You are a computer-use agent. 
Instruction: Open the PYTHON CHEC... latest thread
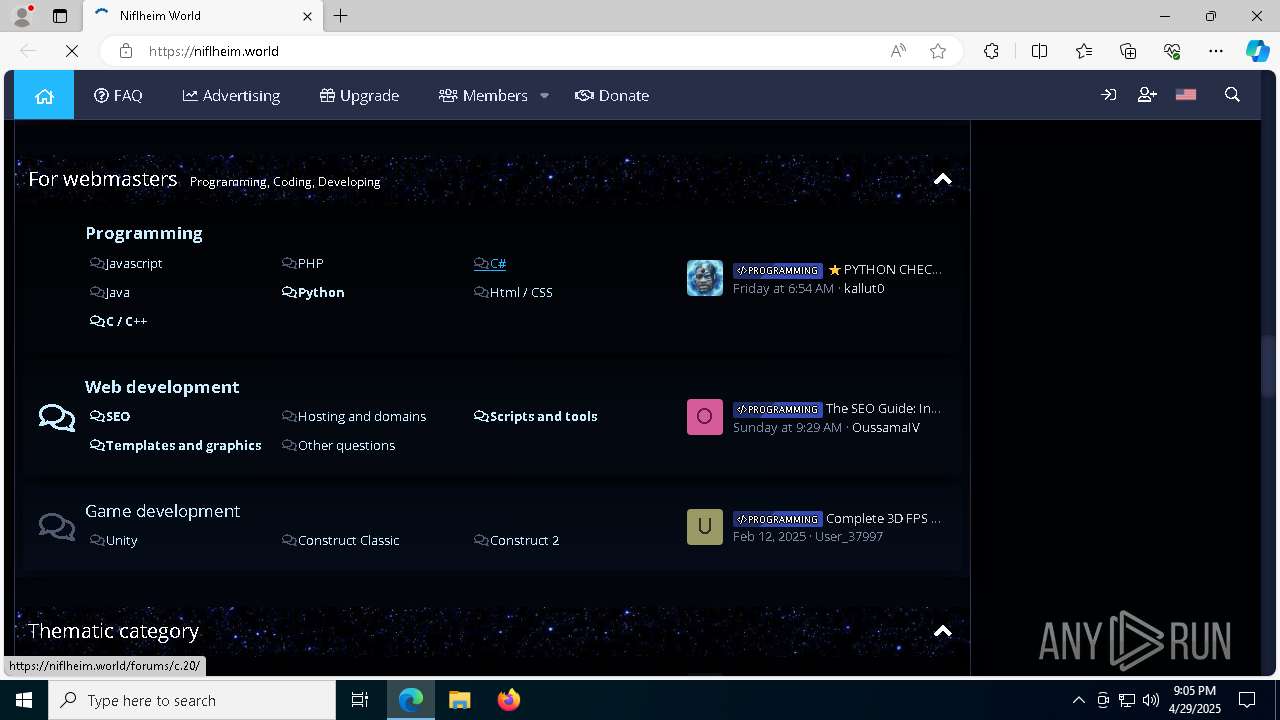pyautogui.click(x=885, y=270)
